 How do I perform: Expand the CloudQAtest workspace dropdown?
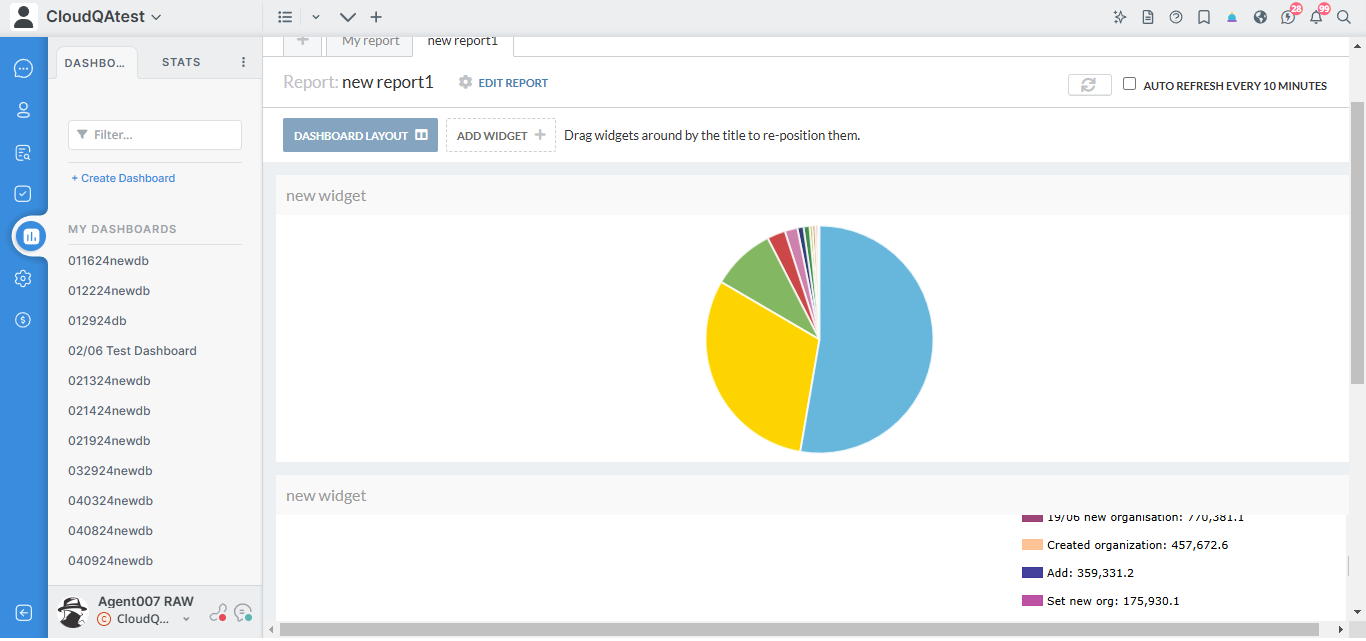click(156, 17)
